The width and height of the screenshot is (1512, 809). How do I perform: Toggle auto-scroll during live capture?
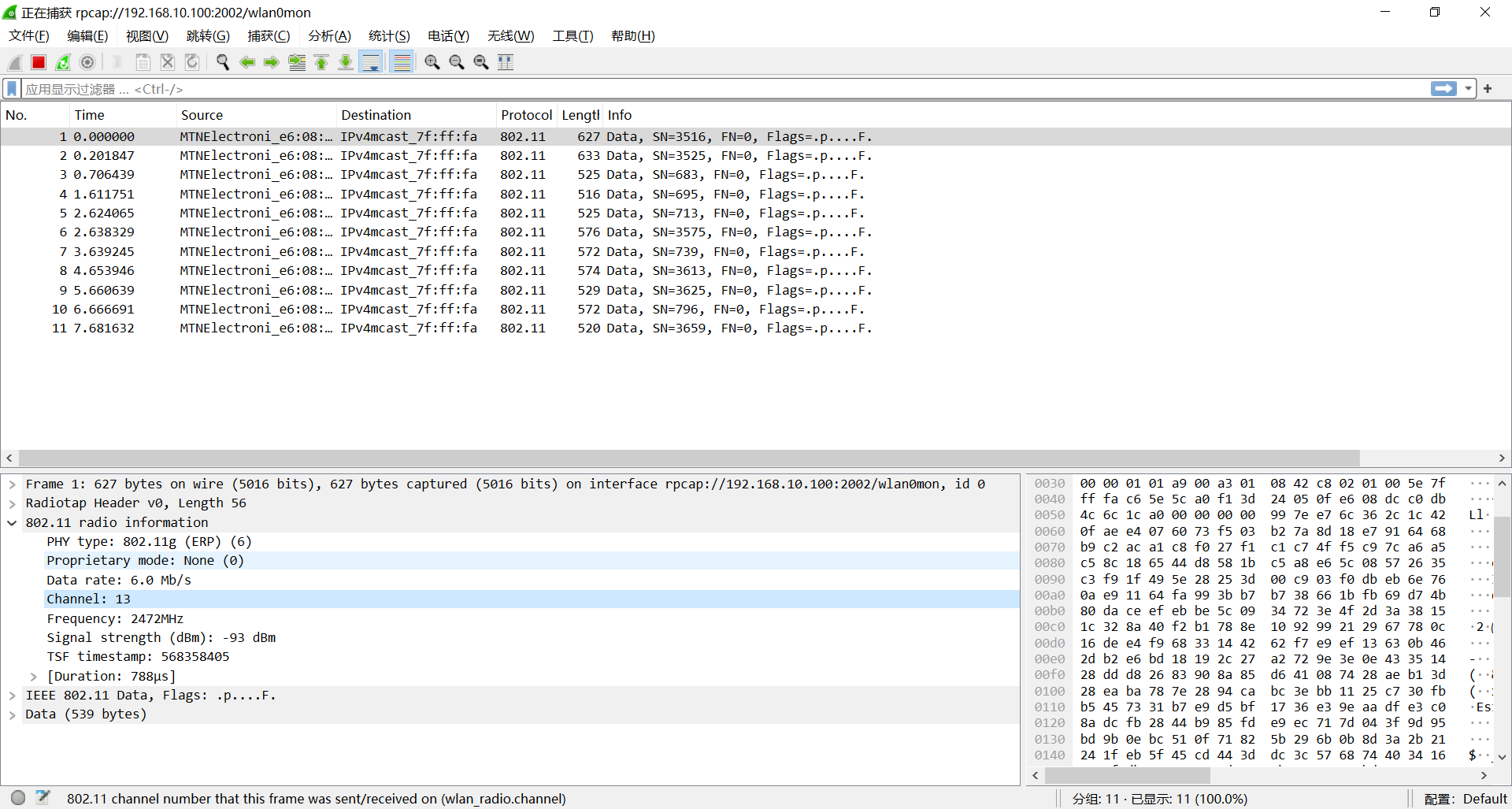371,62
